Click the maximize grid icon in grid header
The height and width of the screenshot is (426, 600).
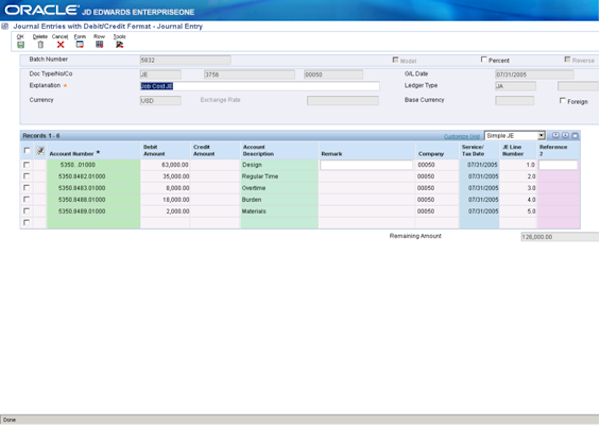pyautogui.click(x=575, y=135)
